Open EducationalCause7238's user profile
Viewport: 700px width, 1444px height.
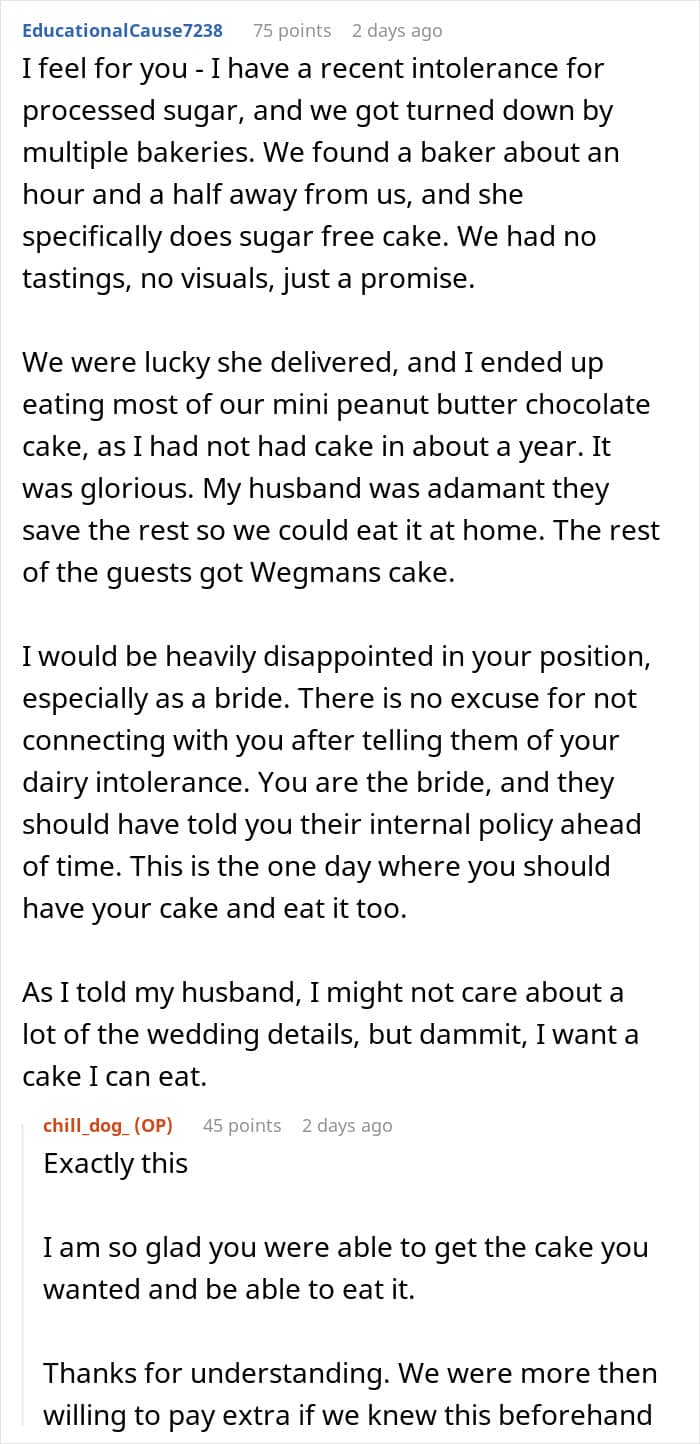(122, 31)
